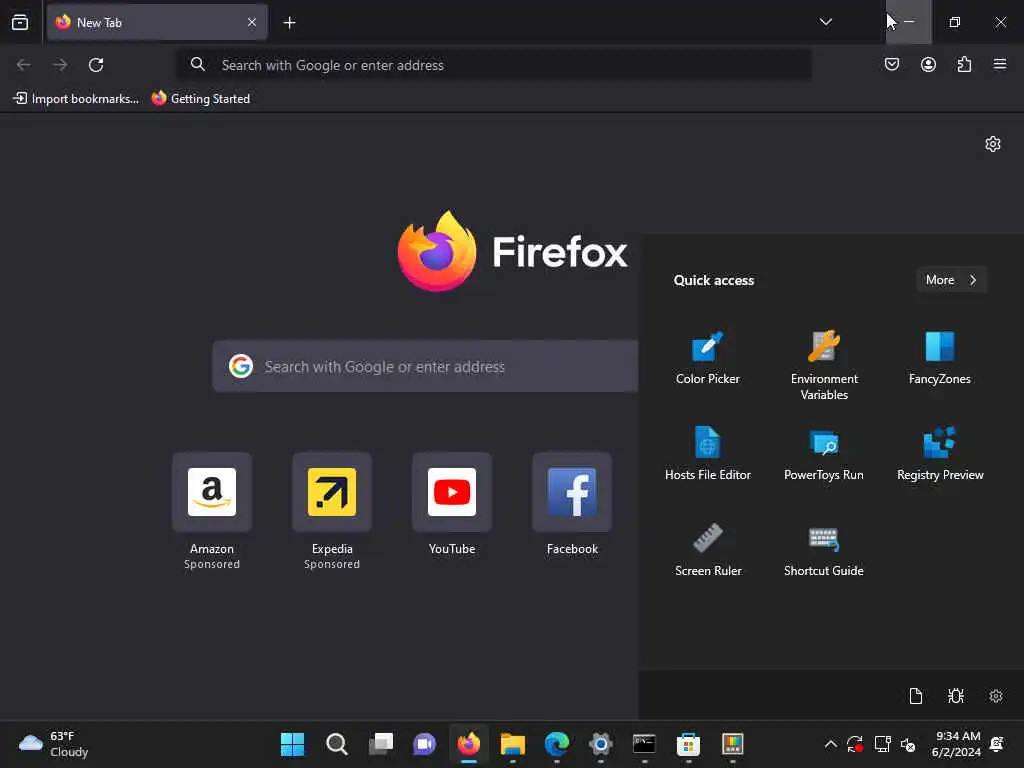Image resolution: width=1024 pixels, height=768 pixels.
Task: Click the Firefox icon on the taskbar
Action: click(x=468, y=744)
